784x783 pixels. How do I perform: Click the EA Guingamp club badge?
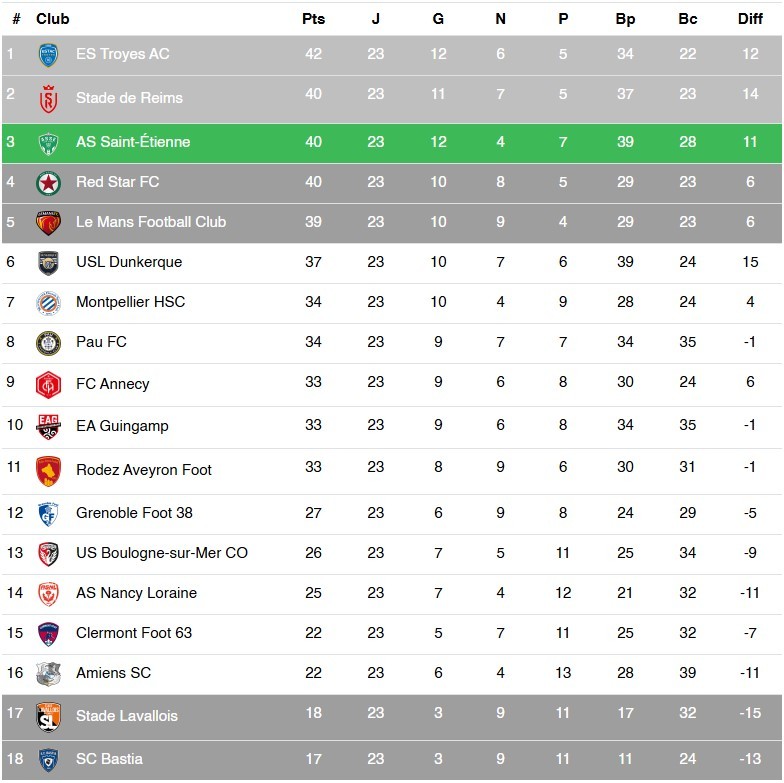click(48, 427)
